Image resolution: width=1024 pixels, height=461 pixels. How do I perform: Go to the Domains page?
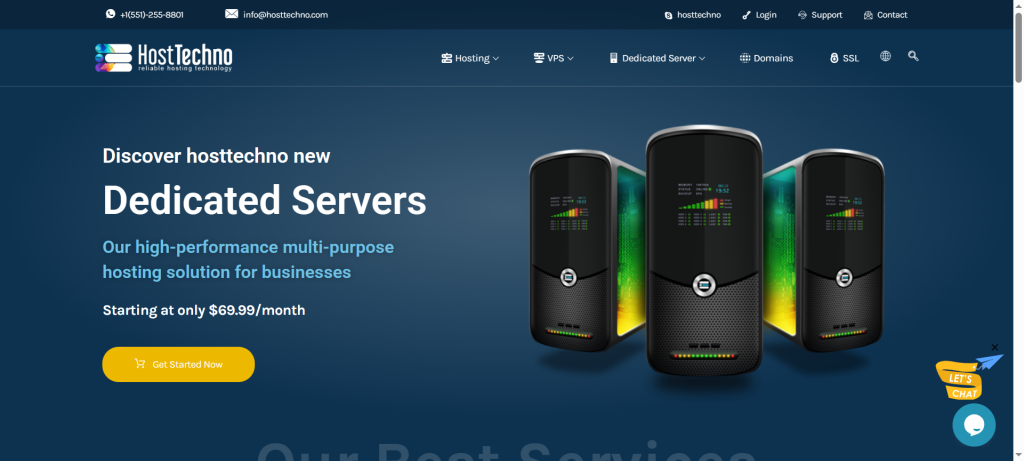767,58
